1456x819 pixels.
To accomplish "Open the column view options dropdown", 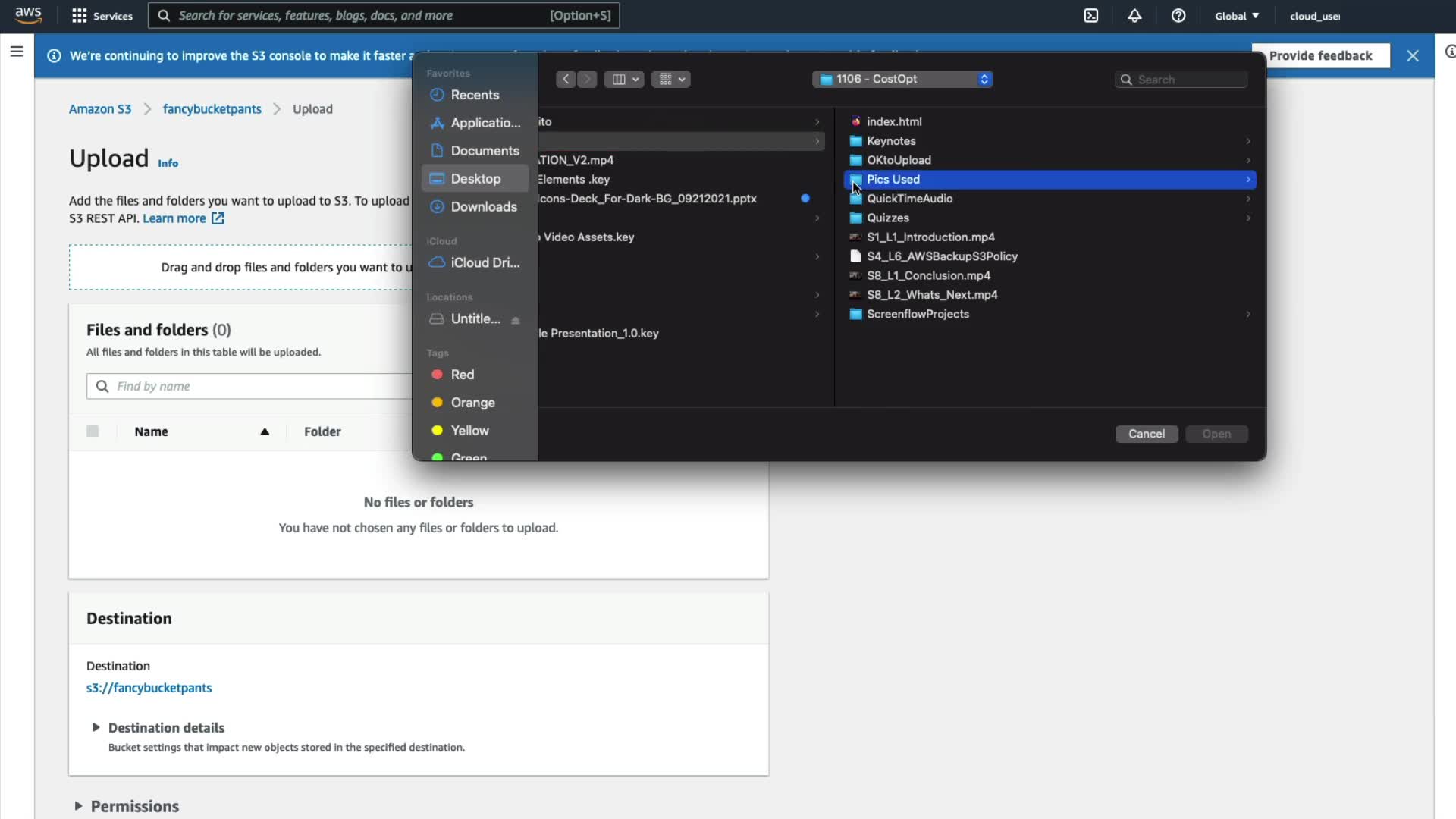I will tap(624, 79).
